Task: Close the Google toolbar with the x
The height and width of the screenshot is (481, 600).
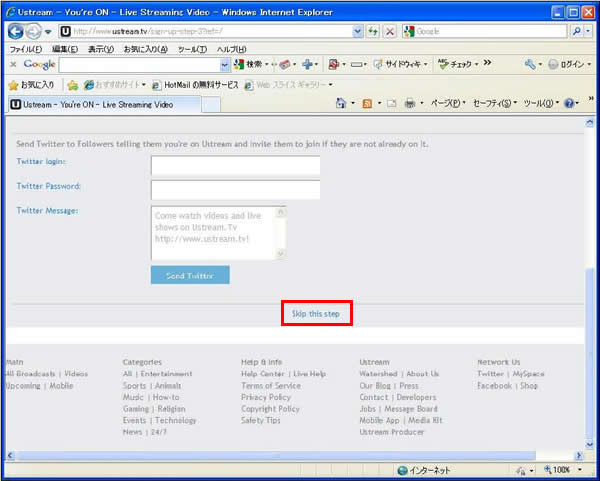Action: tap(13, 64)
